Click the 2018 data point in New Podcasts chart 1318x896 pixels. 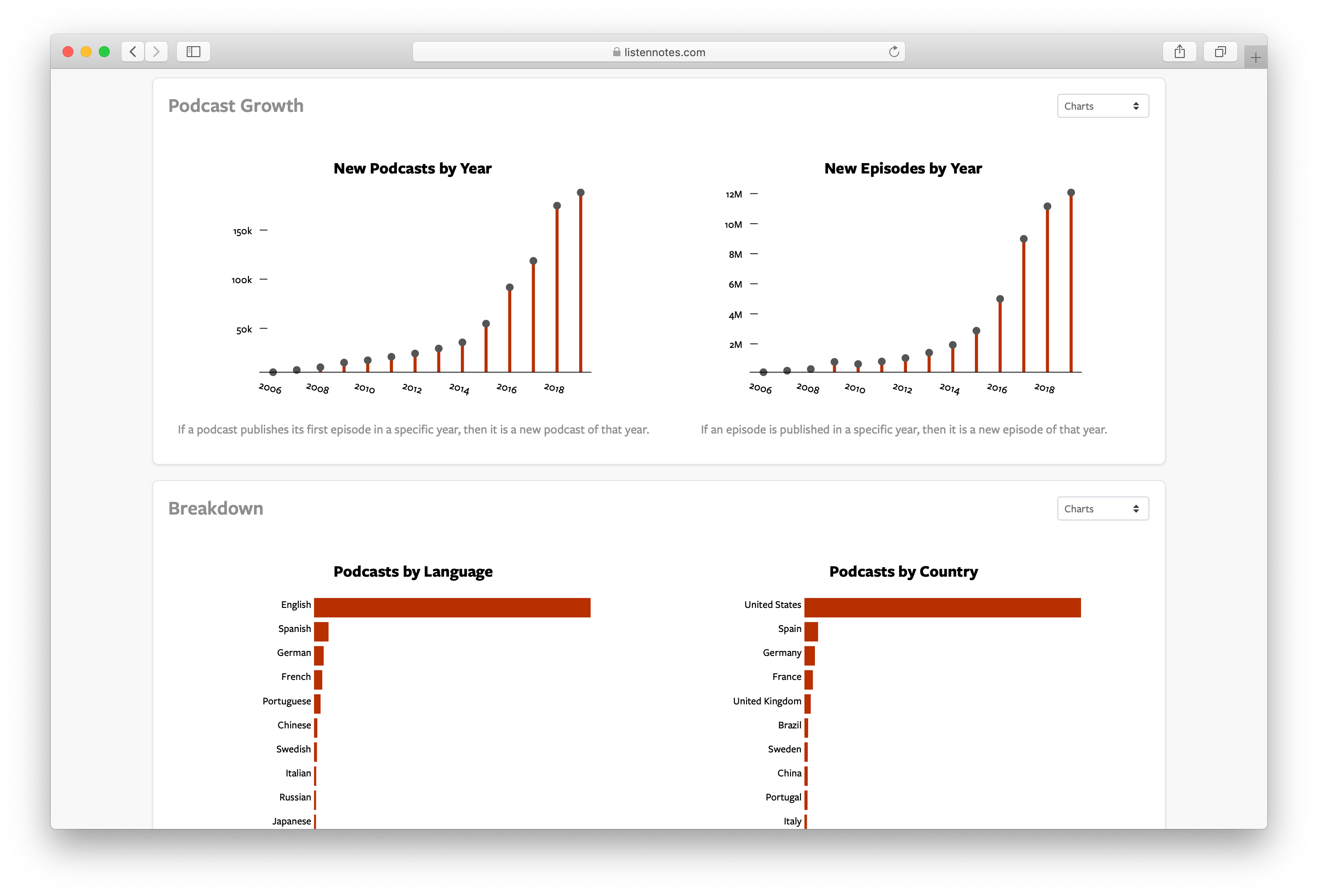(557, 206)
